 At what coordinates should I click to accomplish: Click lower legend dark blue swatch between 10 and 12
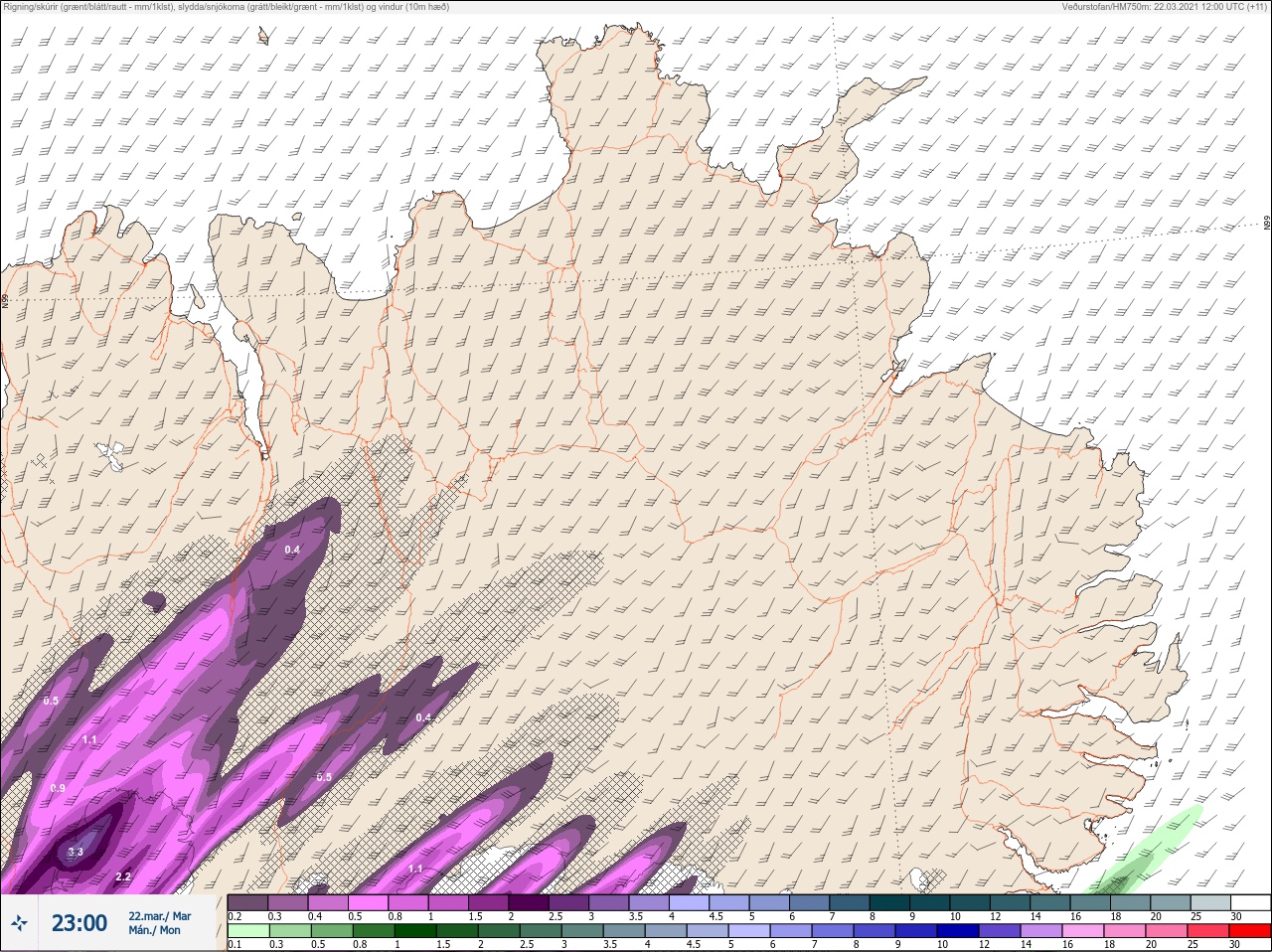point(958,931)
